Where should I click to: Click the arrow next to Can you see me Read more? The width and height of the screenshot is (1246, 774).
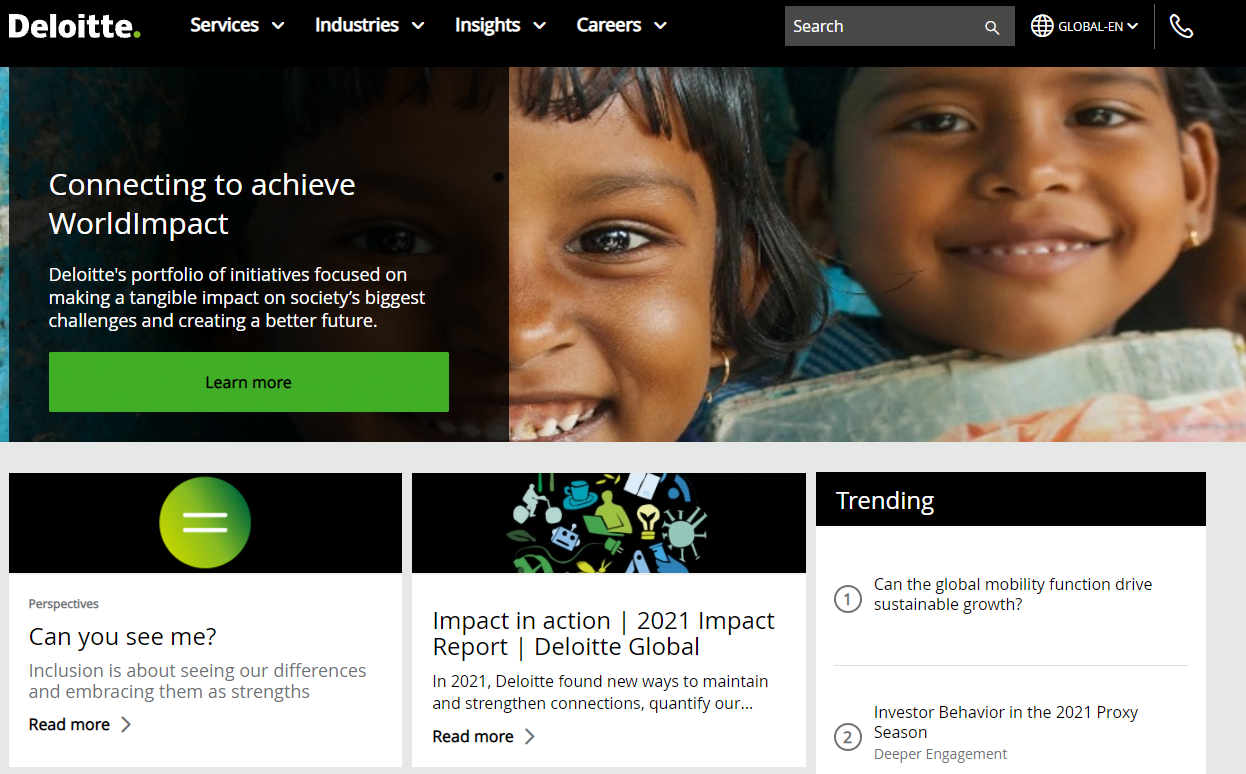[x=126, y=724]
